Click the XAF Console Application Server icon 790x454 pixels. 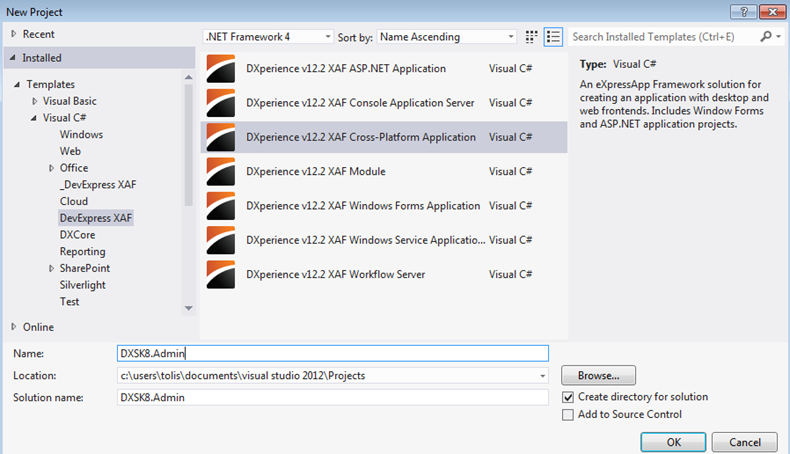coord(220,103)
